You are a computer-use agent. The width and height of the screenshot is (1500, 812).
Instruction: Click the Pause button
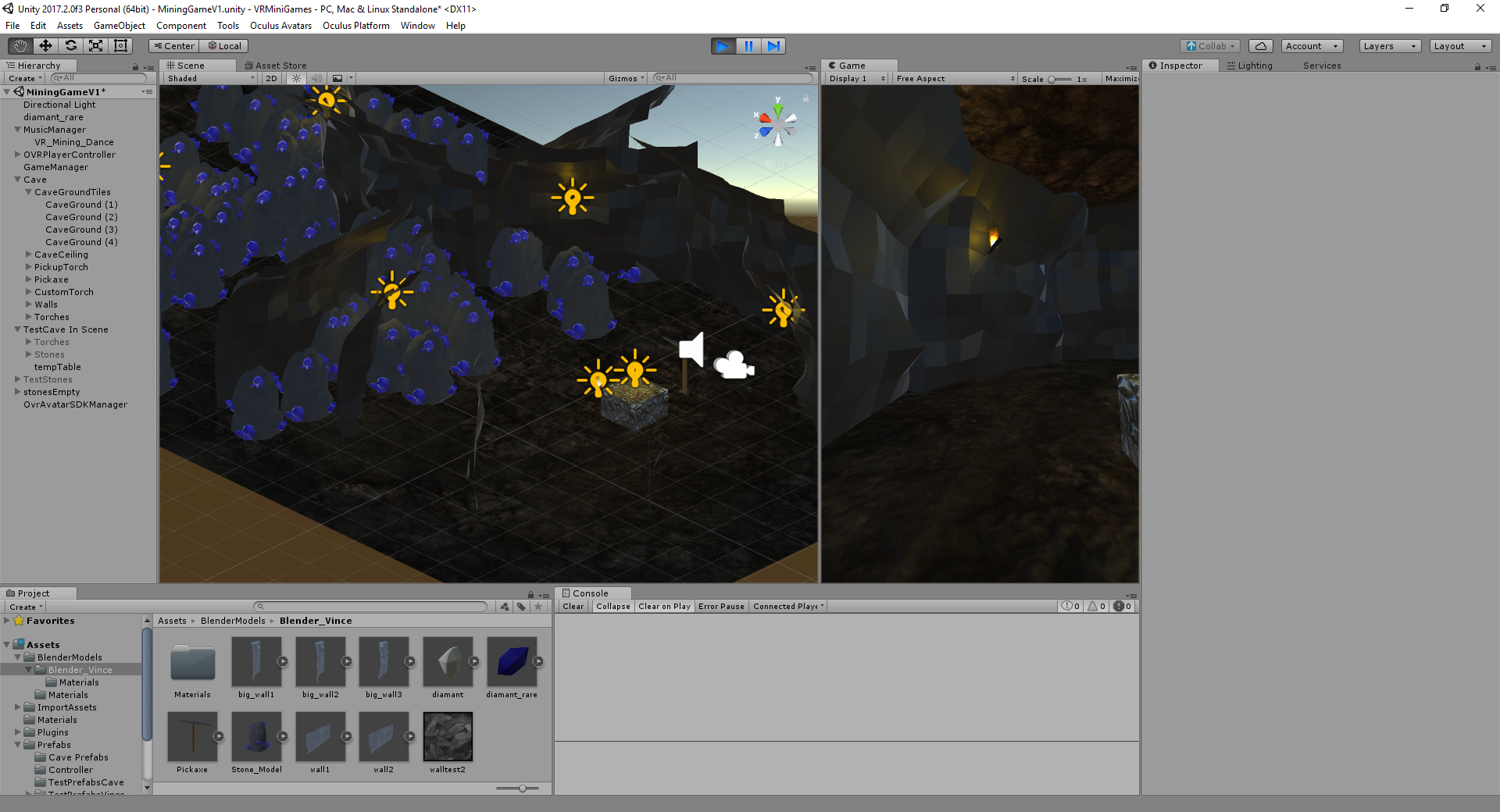[x=748, y=46]
